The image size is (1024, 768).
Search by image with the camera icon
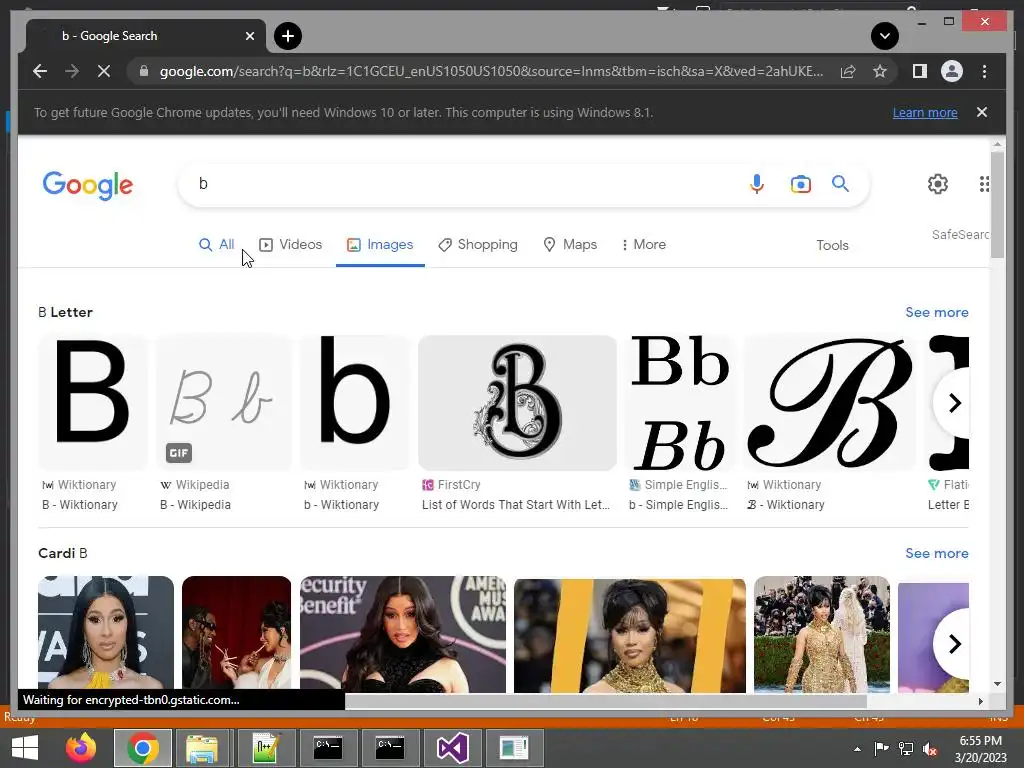pyautogui.click(x=801, y=184)
